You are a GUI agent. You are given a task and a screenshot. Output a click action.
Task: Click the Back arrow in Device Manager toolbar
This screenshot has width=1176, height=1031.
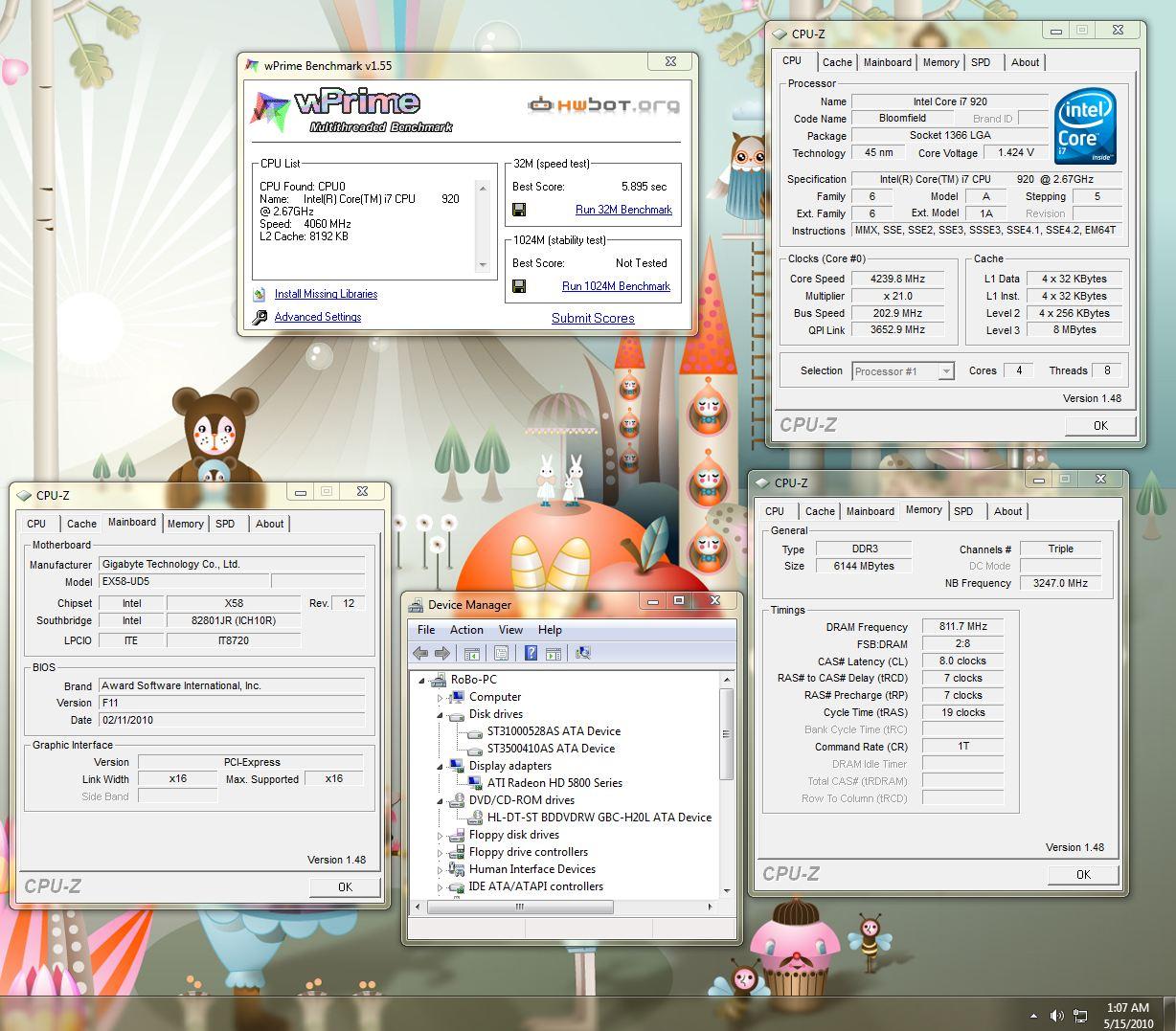420,653
